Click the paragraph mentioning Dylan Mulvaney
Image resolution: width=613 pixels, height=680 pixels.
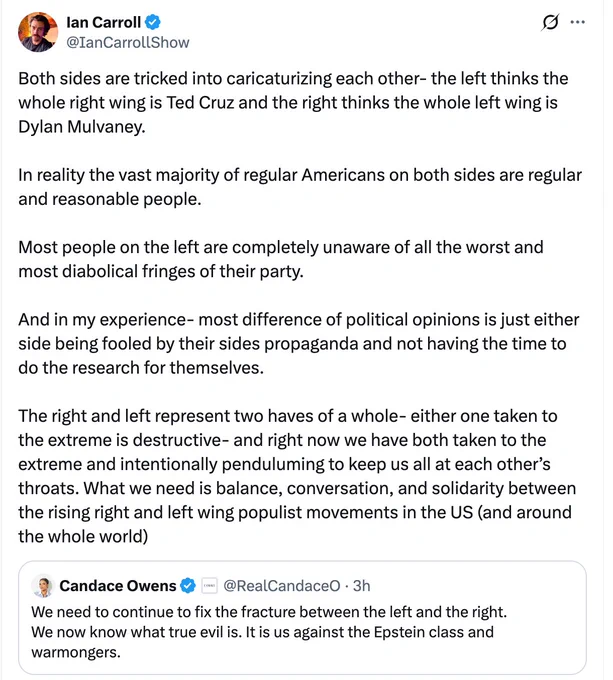(293, 103)
